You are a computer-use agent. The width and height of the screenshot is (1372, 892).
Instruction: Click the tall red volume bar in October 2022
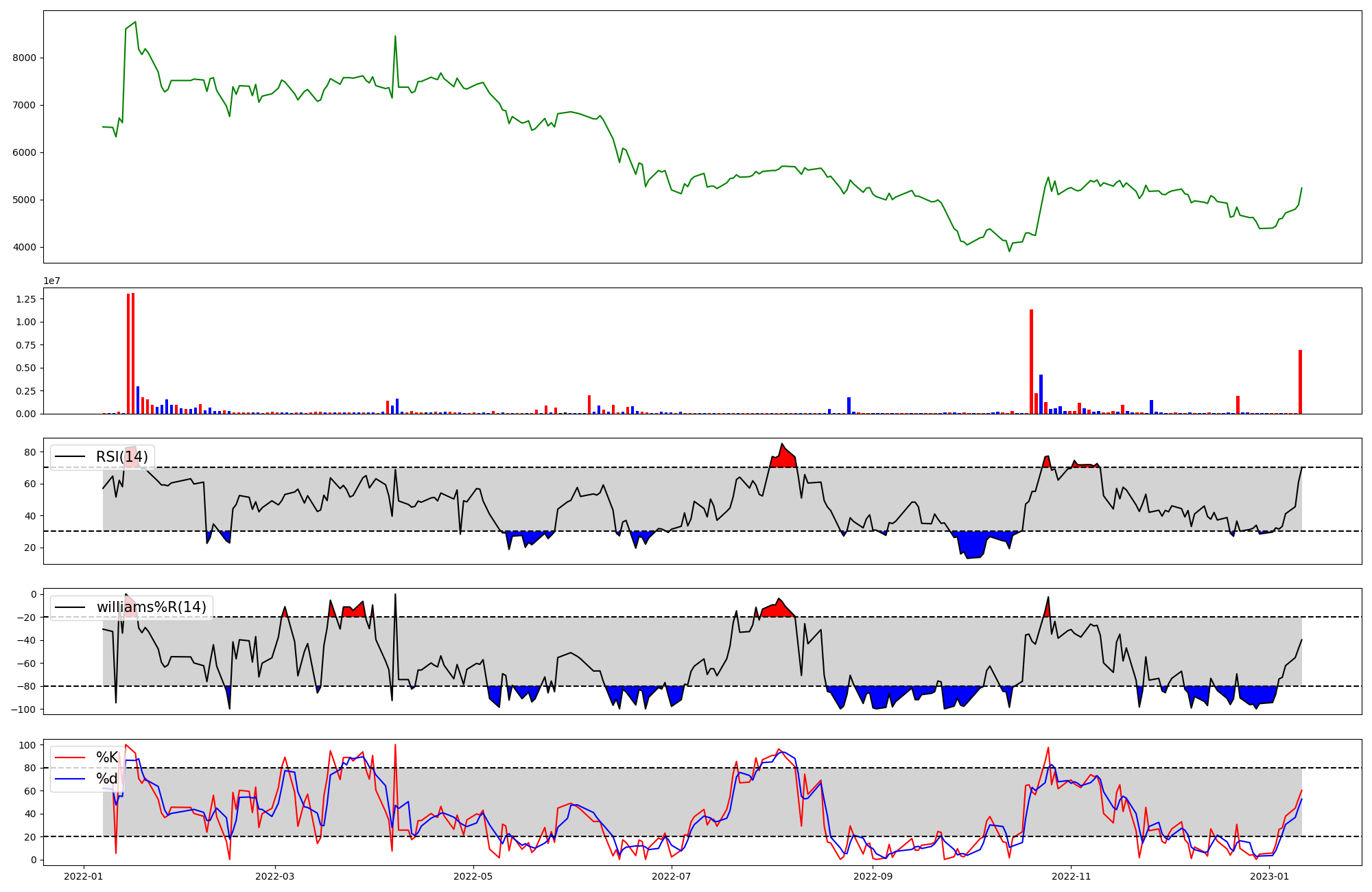click(x=1031, y=362)
